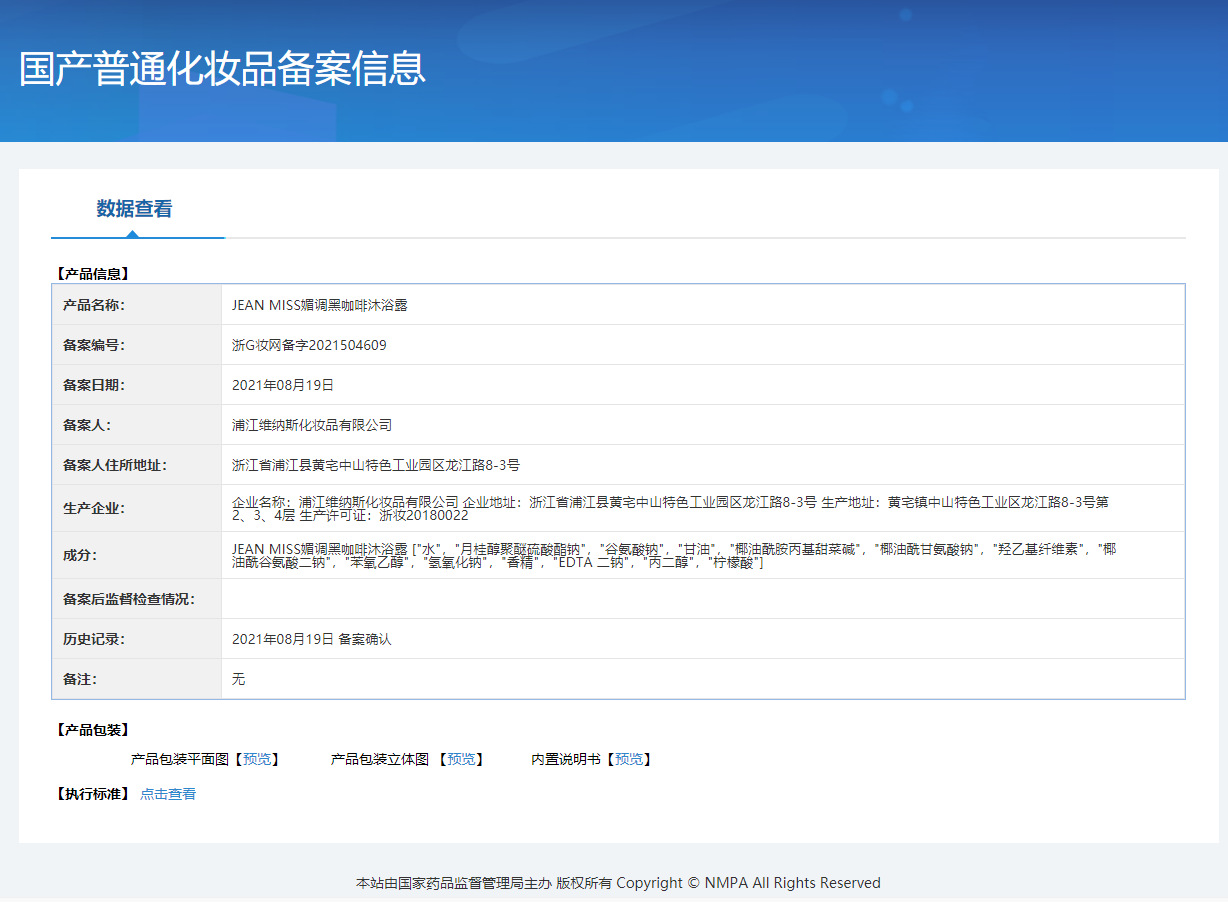Image resolution: width=1228 pixels, height=902 pixels.
Task: Click the 生产企业 row label
Action: tap(94, 508)
